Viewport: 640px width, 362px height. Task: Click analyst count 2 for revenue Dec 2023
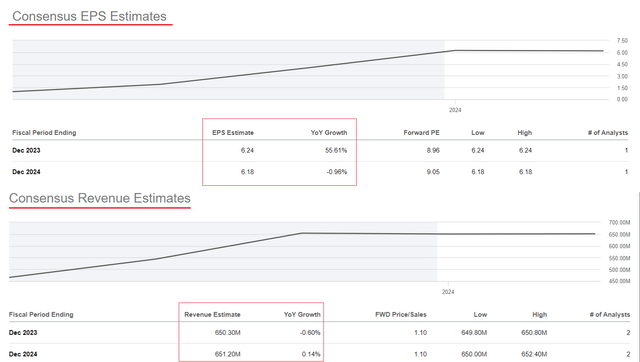628,333
